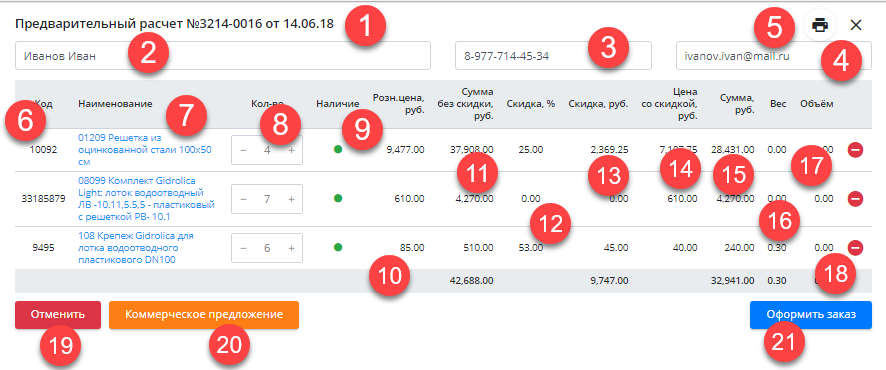Screen dimensions: 886x370
Task: Click the Оформить заказ button
Action: pyautogui.click(x=811, y=315)
